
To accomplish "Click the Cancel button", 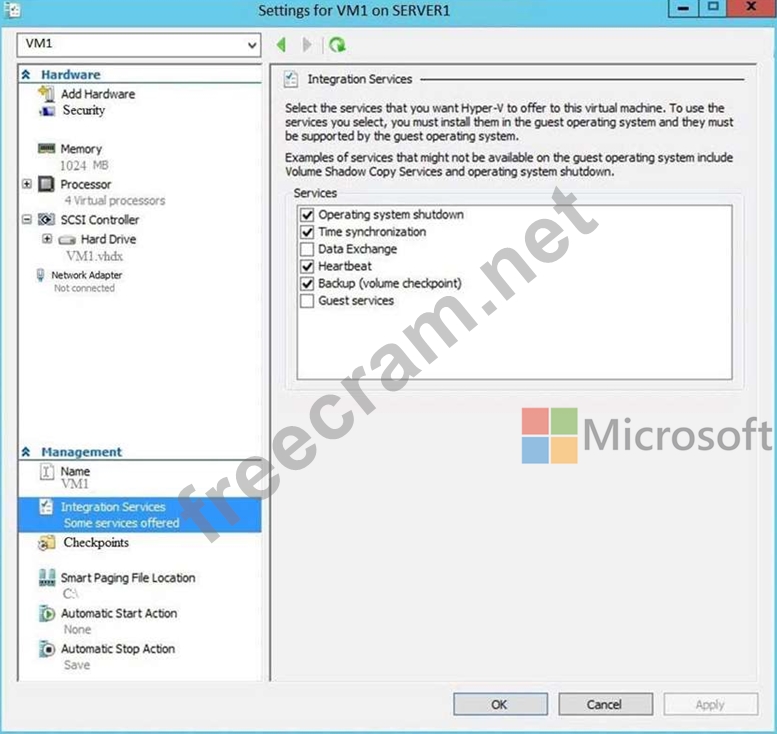I will [x=605, y=704].
